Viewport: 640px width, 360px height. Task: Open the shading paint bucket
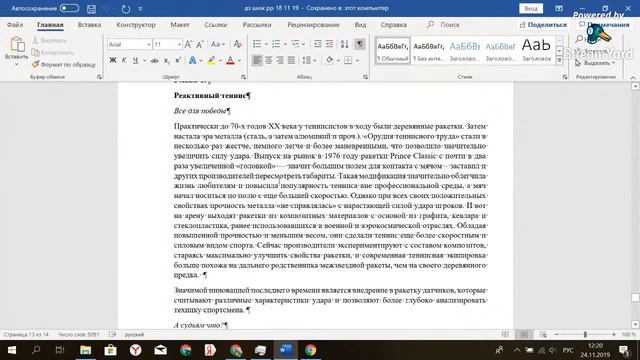329,60
